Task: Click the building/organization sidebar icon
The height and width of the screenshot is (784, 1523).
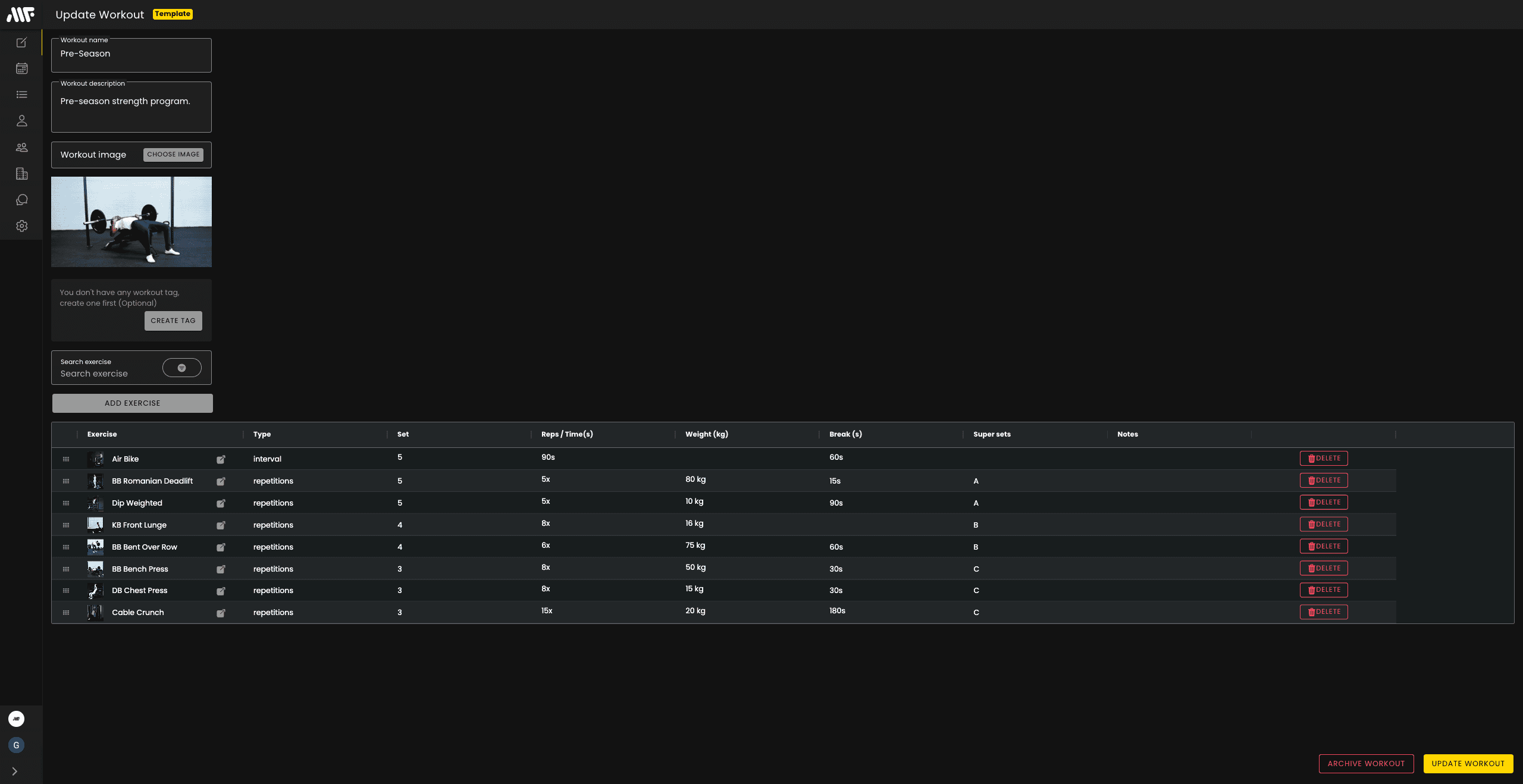Action: click(x=21, y=174)
